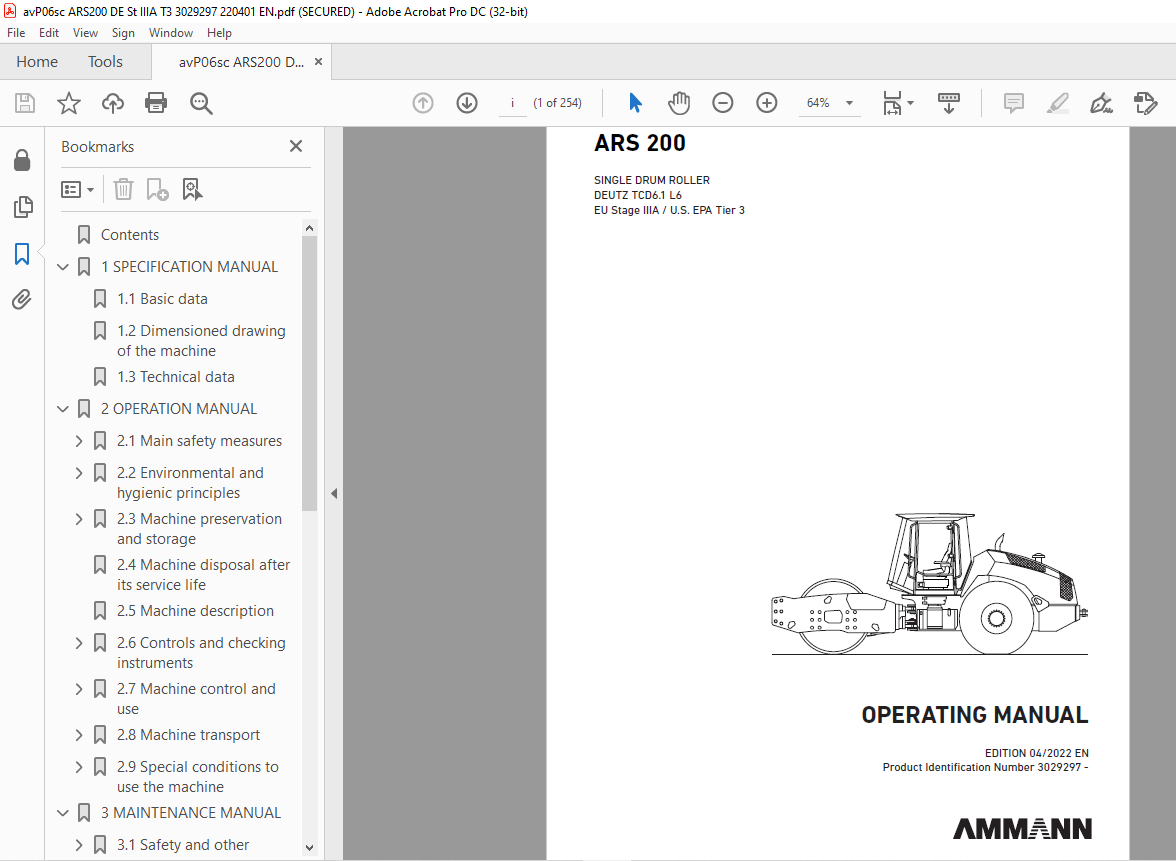
Task: Open the find text magnifier tool
Action: tap(201, 103)
